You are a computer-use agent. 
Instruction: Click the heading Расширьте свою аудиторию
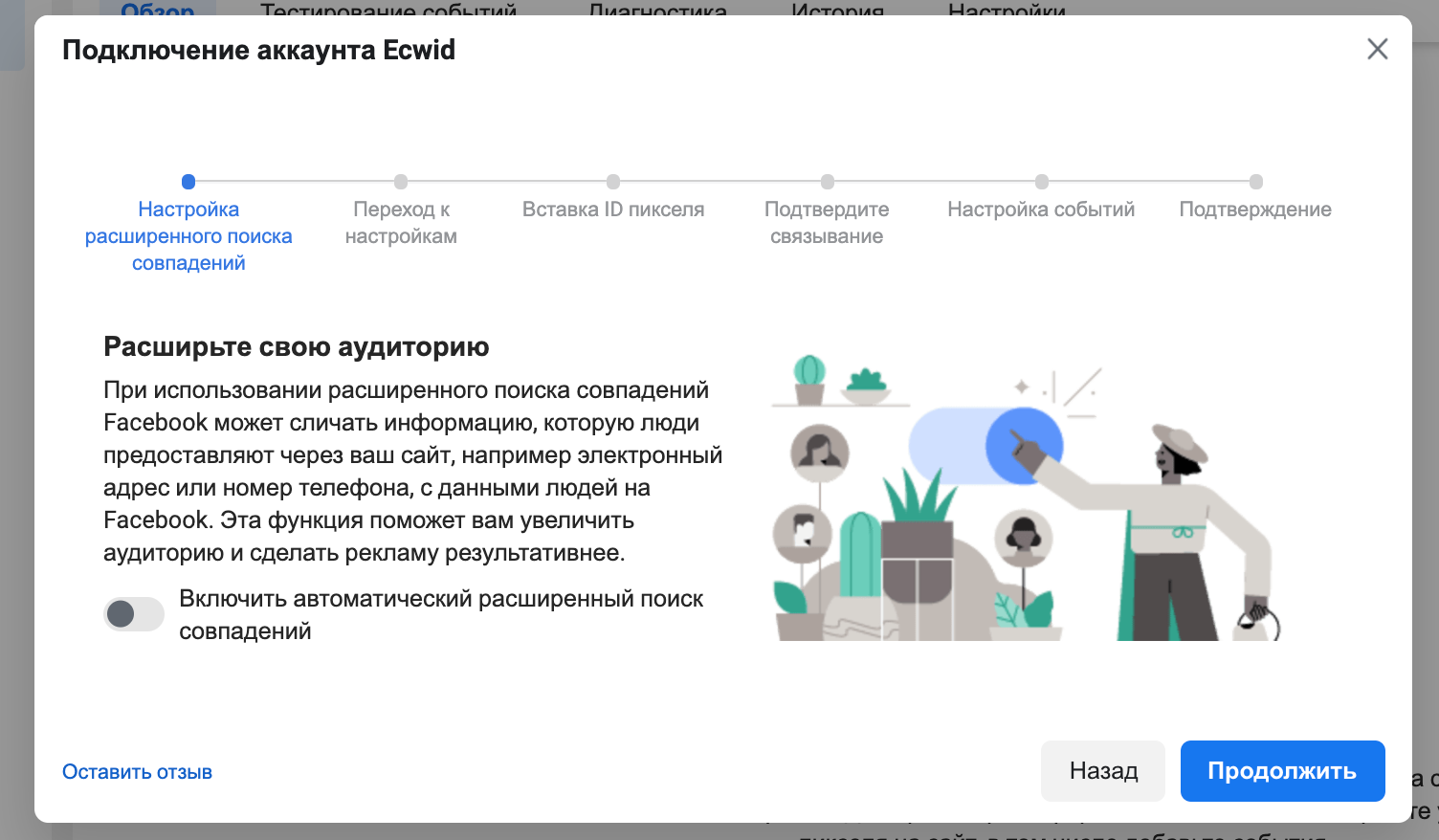[297, 346]
